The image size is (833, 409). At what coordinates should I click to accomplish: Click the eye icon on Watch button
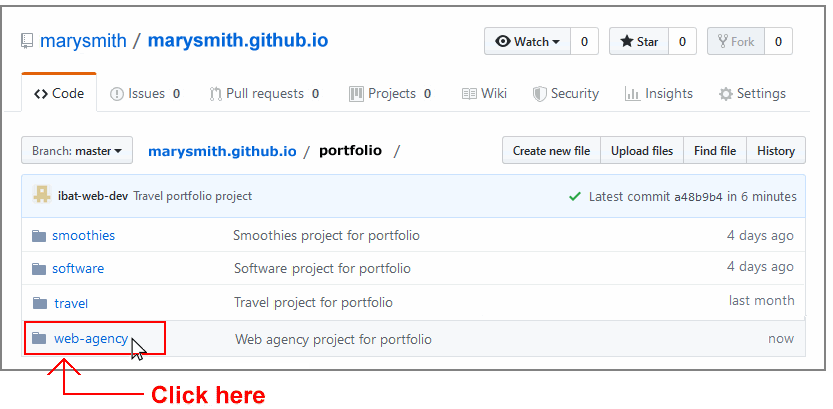(503, 41)
